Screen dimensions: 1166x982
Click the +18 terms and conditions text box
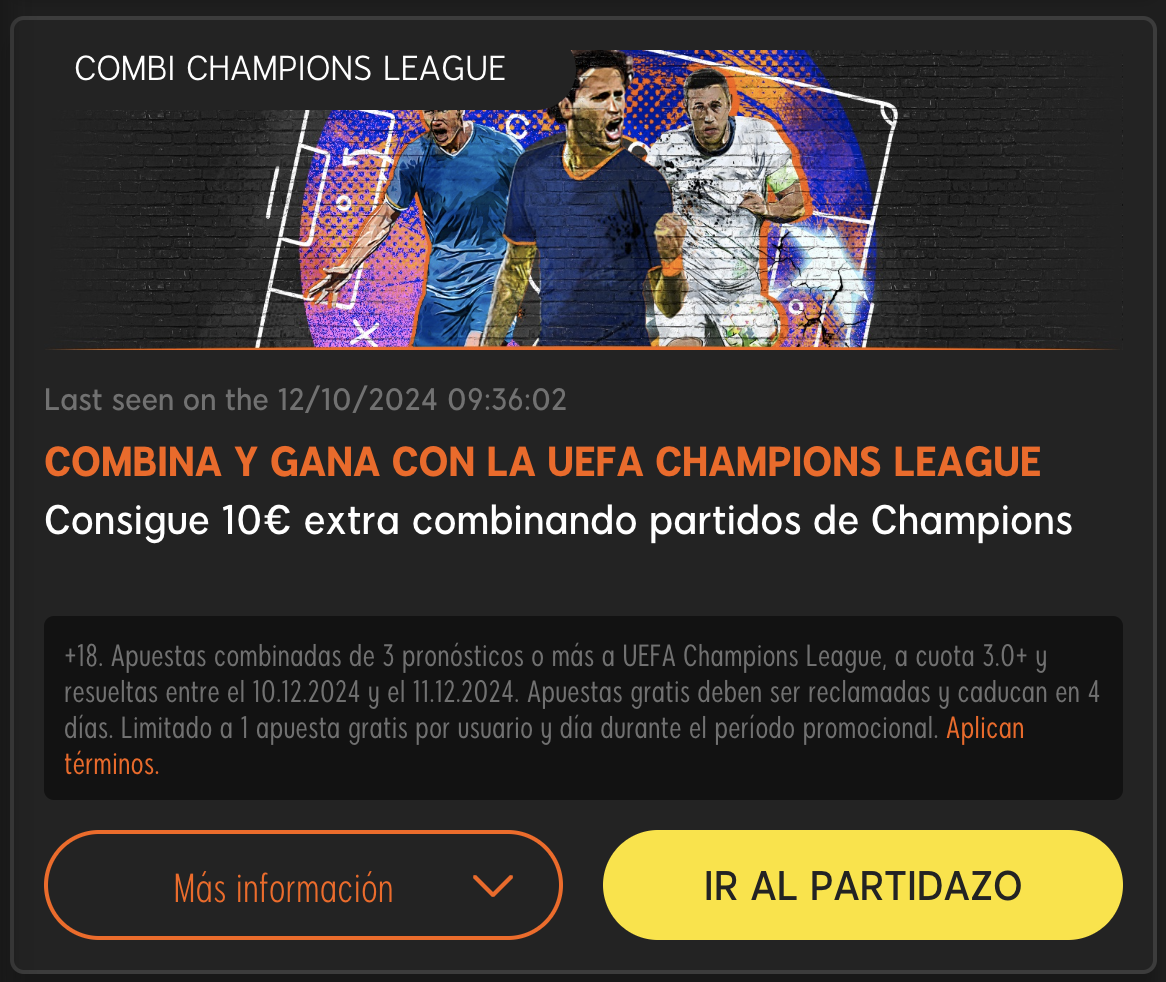583,708
